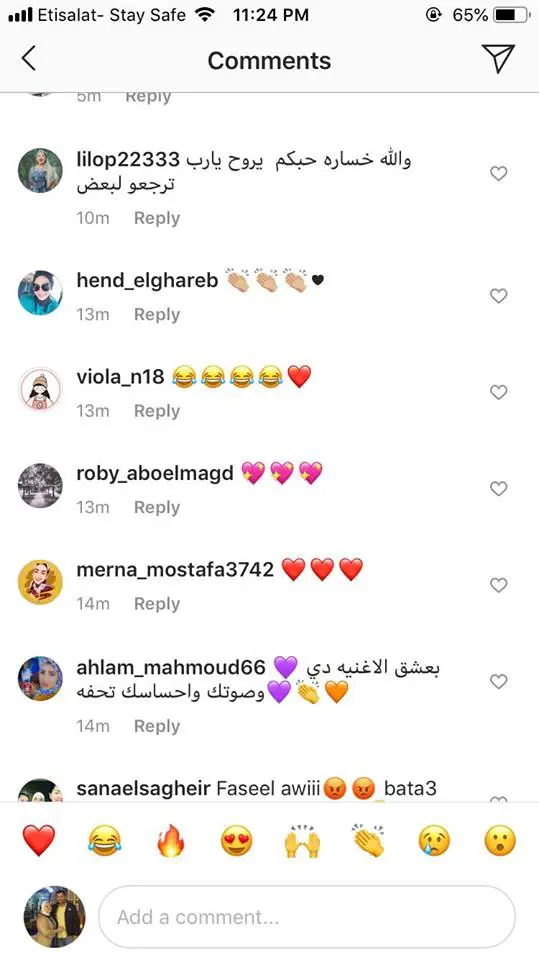Like the comment by lilop22333
Viewport: 539px width, 960px height.
point(499,173)
